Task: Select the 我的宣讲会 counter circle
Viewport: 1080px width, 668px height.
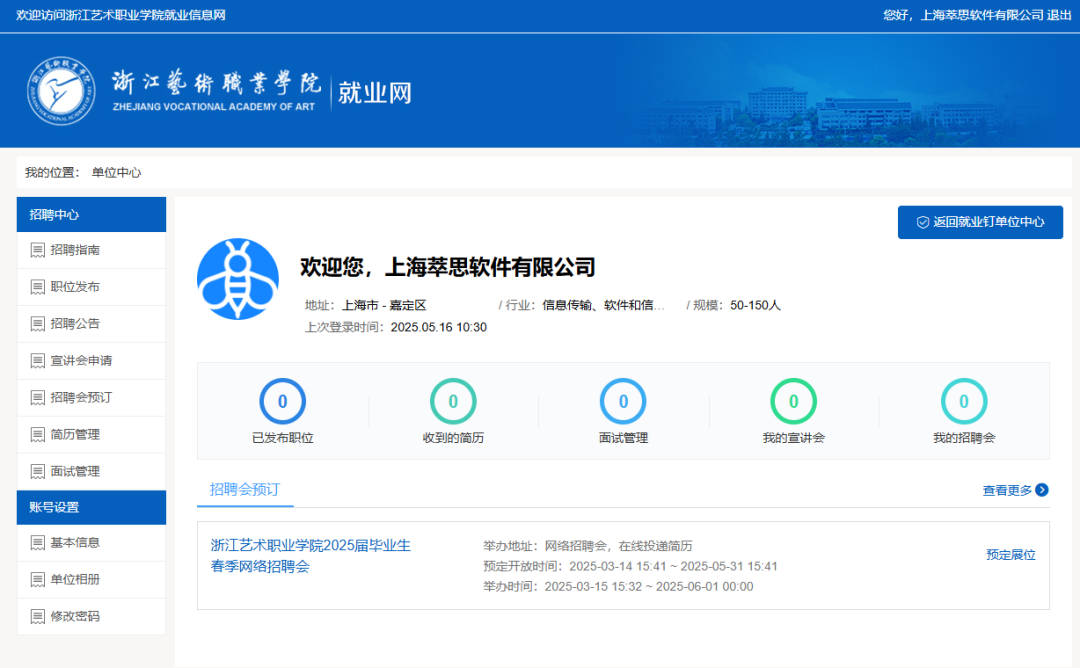Action: (x=793, y=402)
